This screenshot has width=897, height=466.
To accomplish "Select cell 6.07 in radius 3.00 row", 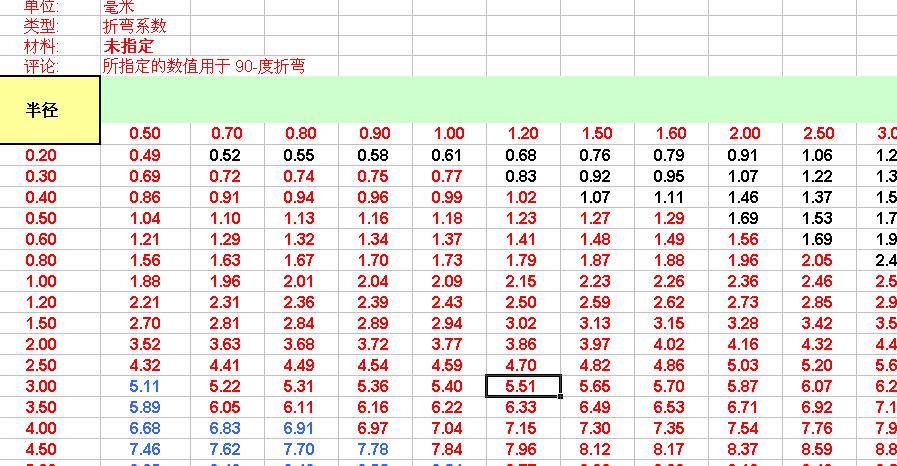I will click(817, 386).
